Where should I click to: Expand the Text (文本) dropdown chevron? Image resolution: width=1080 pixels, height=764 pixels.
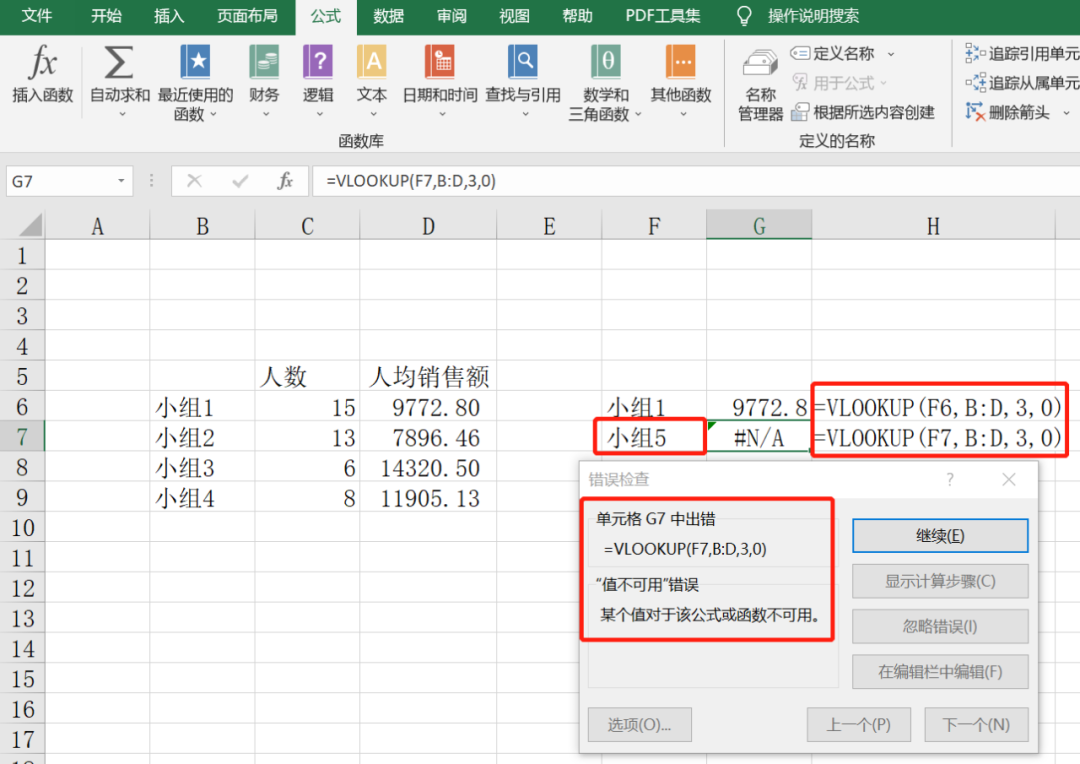tap(373, 114)
